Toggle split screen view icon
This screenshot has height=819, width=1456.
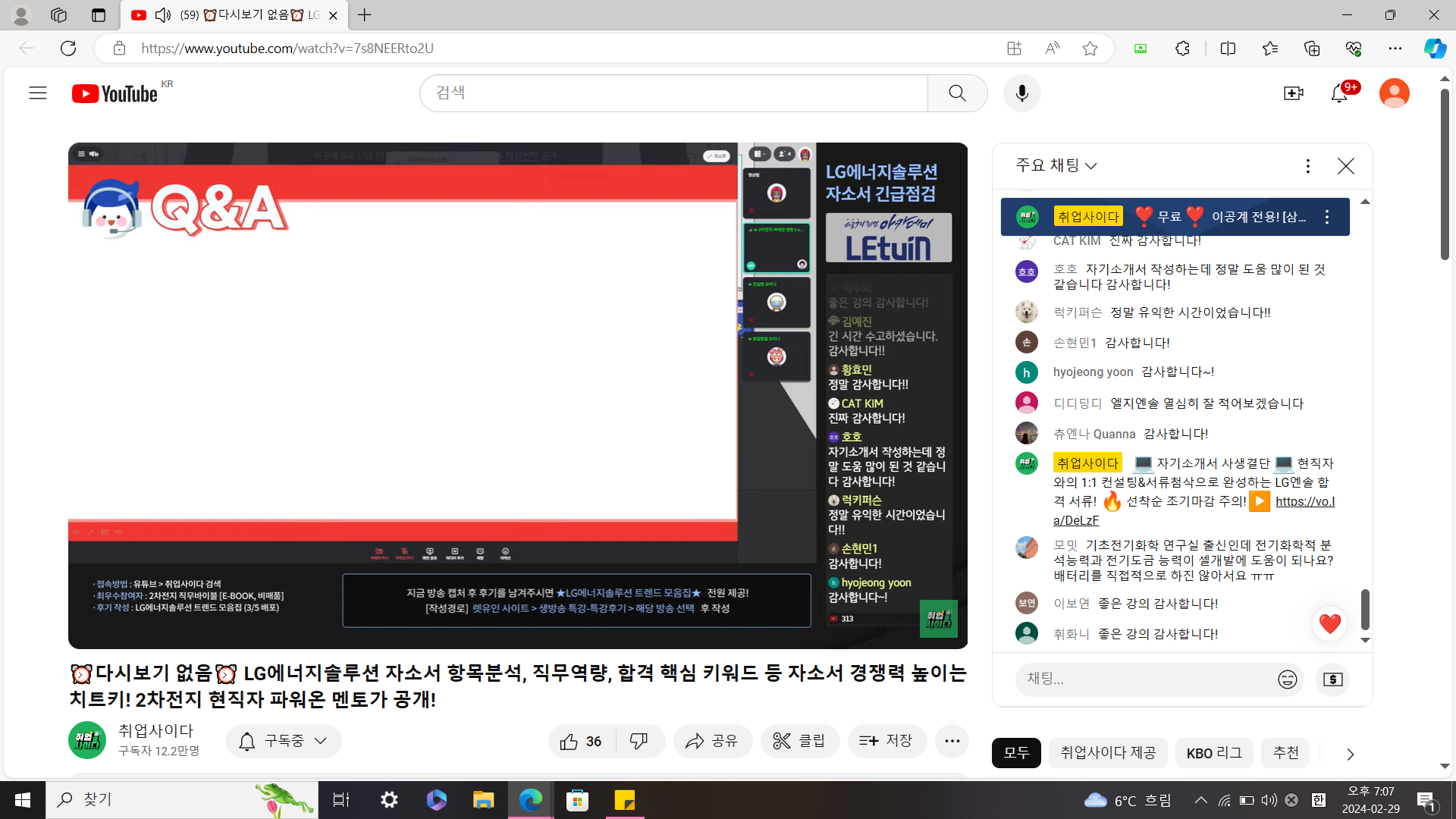[1228, 49]
